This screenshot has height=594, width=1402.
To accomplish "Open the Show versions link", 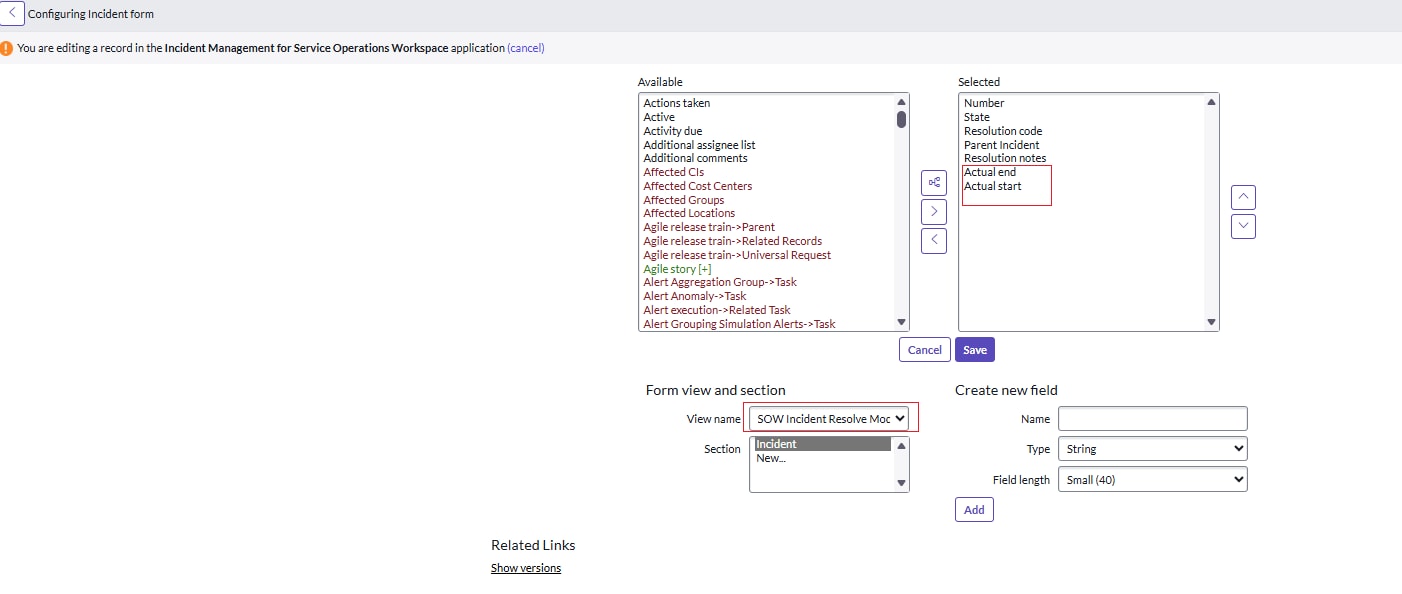I will pos(526,568).
